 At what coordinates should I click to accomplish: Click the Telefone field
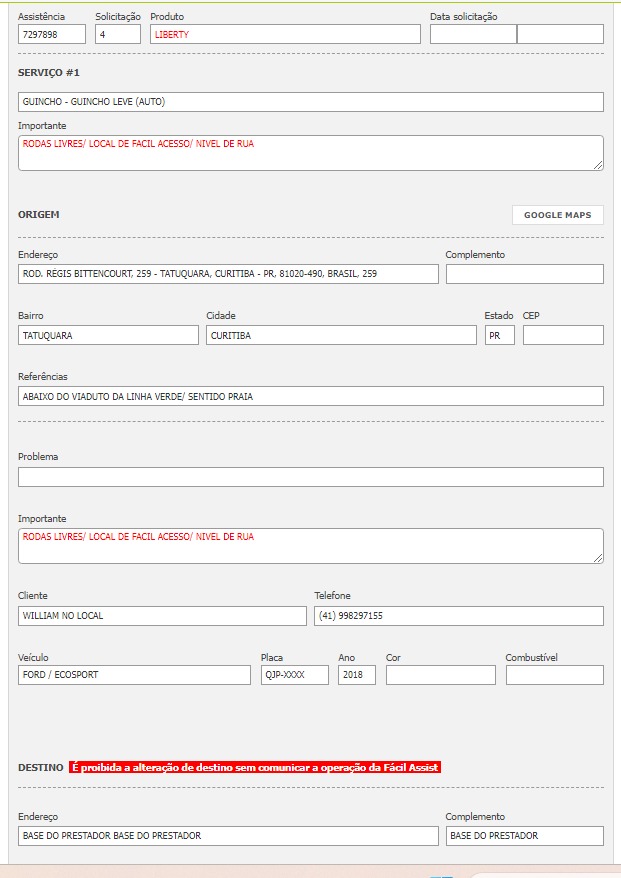[x=458, y=616]
